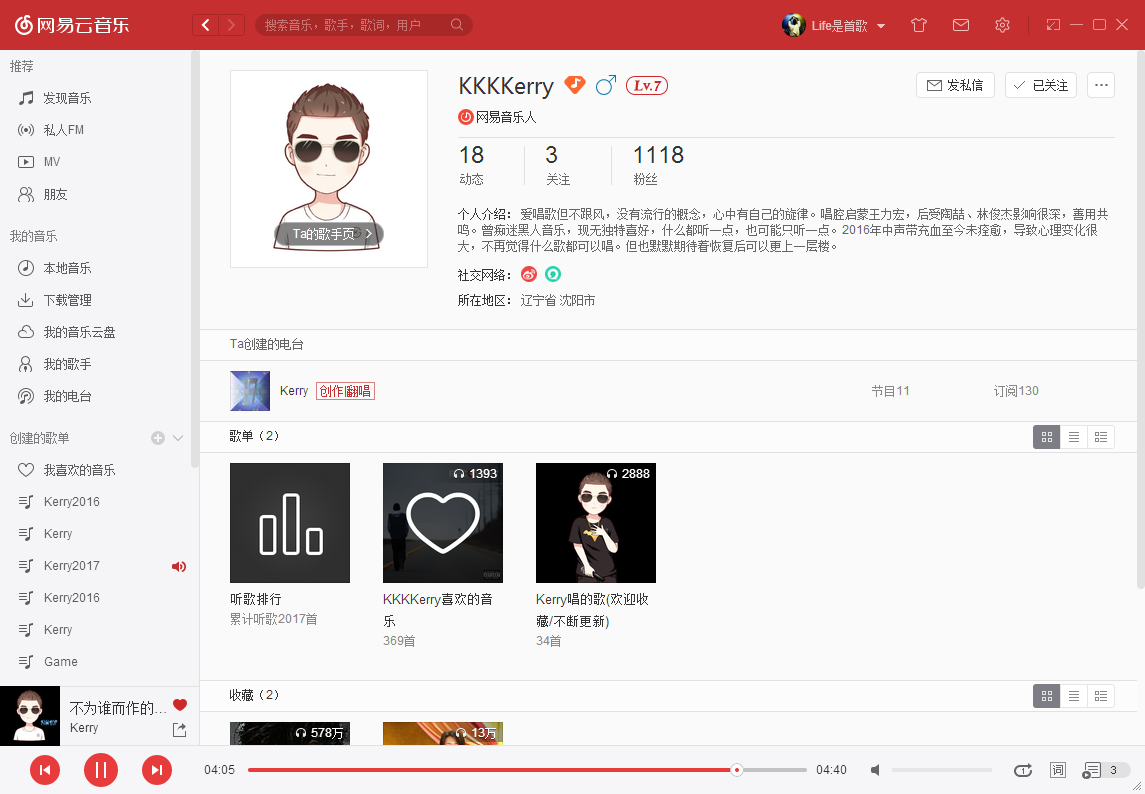Image resolution: width=1145 pixels, height=794 pixels.
Task: Open the 听歌排行 cover
Action: (x=290, y=523)
